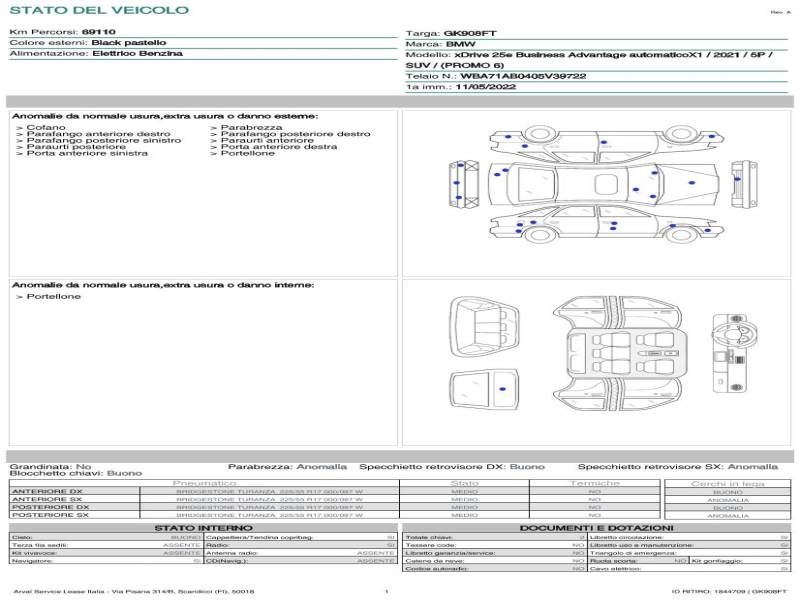Select the Alimentazione Elettrico Benzina line
The height and width of the screenshot is (600, 800).
96,53
